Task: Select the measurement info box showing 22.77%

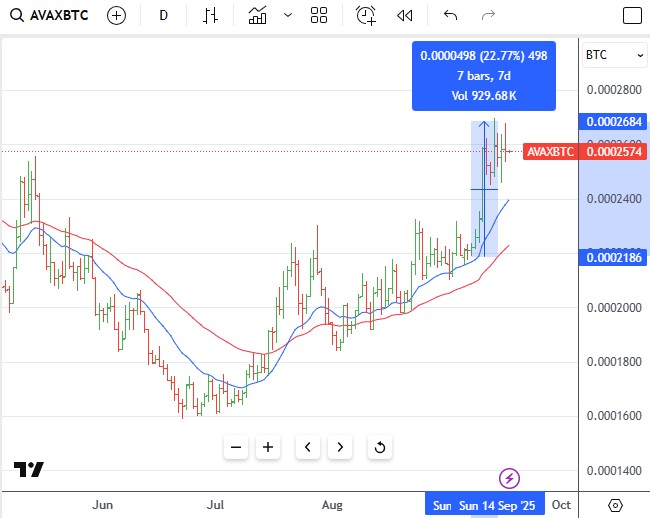Action: [484, 76]
